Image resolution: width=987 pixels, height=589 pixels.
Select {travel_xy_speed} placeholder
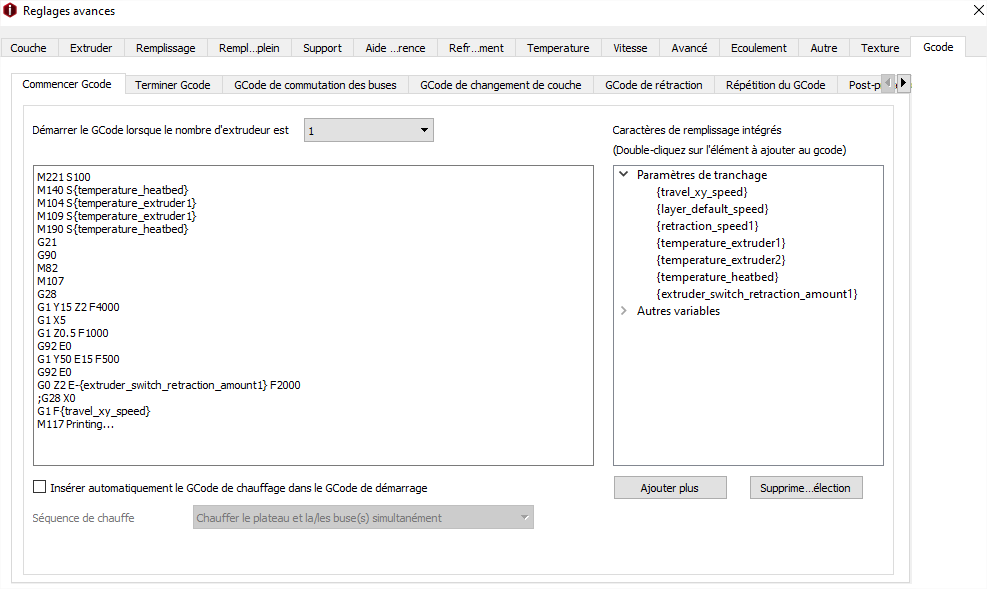tap(702, 192)
